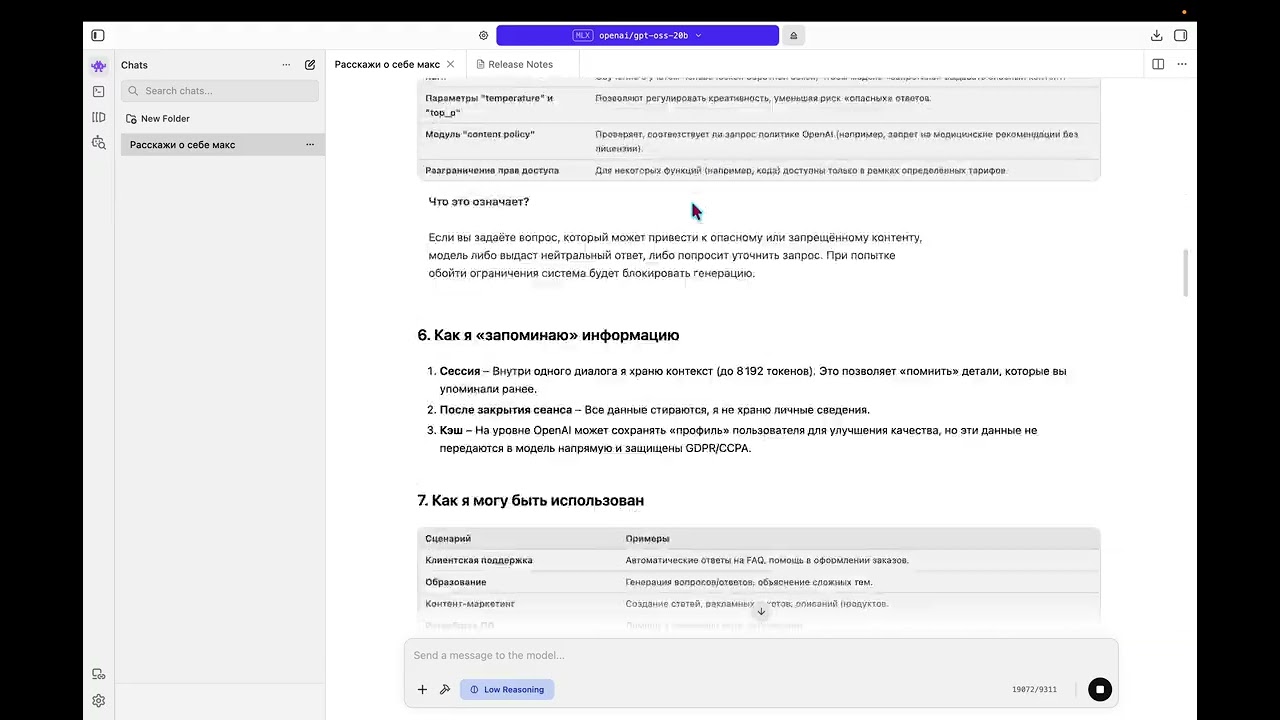Open the Chat view robot icon
This screenshot has width=1280, height=720.
coord(99,66)
